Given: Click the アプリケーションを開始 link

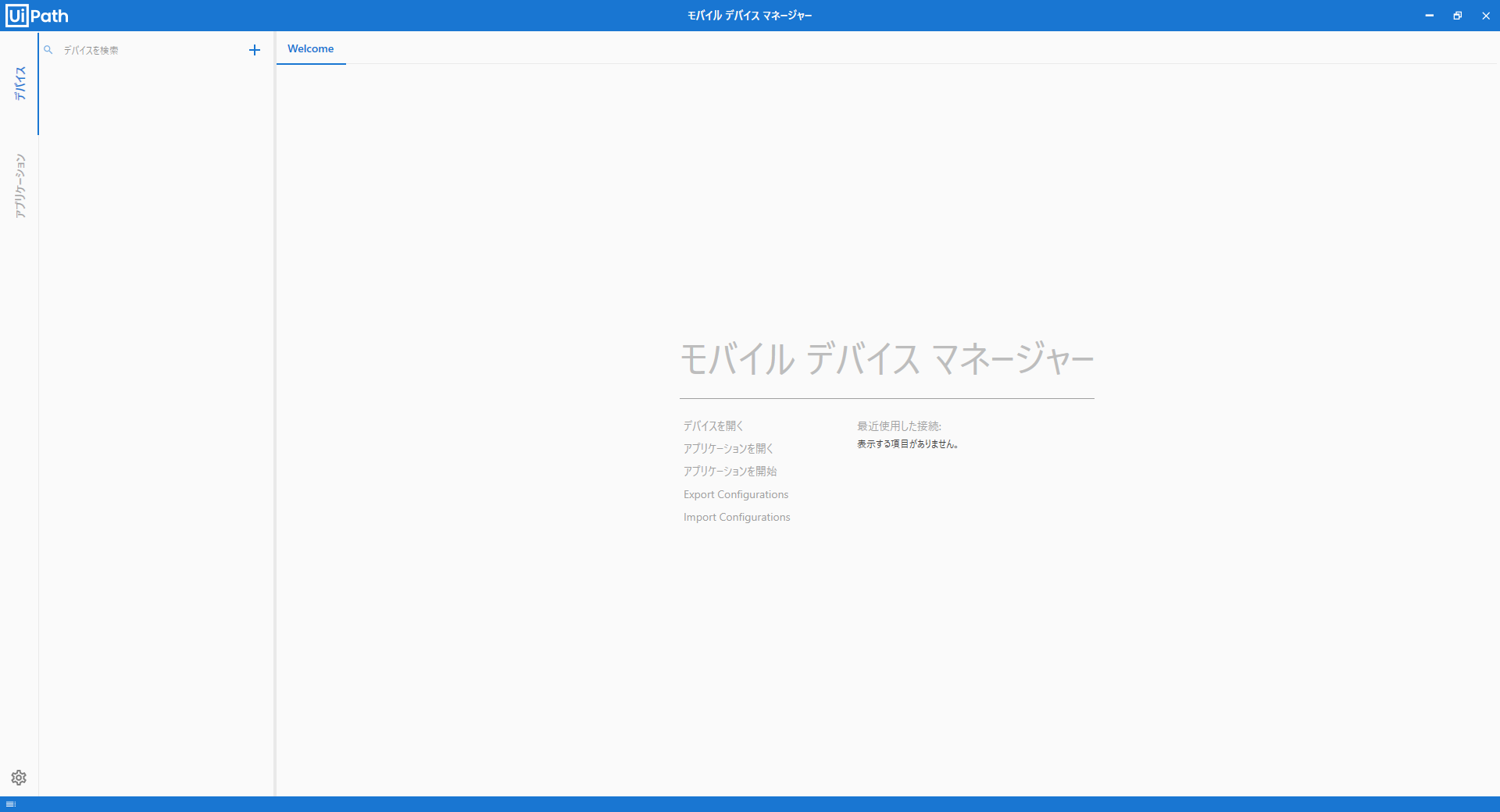Looking at the screenshot, I should point(730,472).
